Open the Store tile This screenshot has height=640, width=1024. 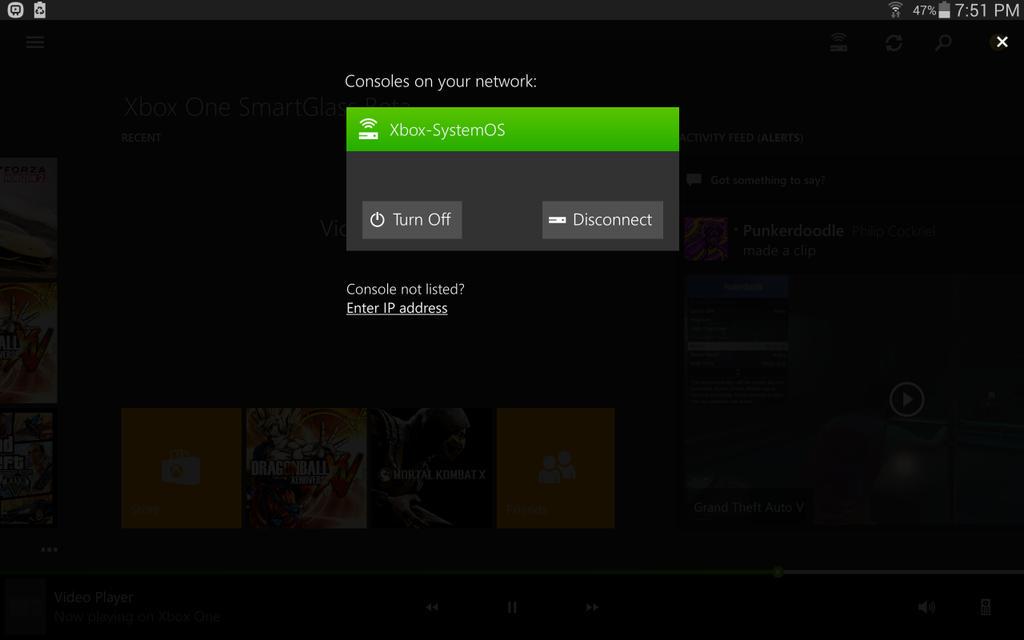coord(181,468)
